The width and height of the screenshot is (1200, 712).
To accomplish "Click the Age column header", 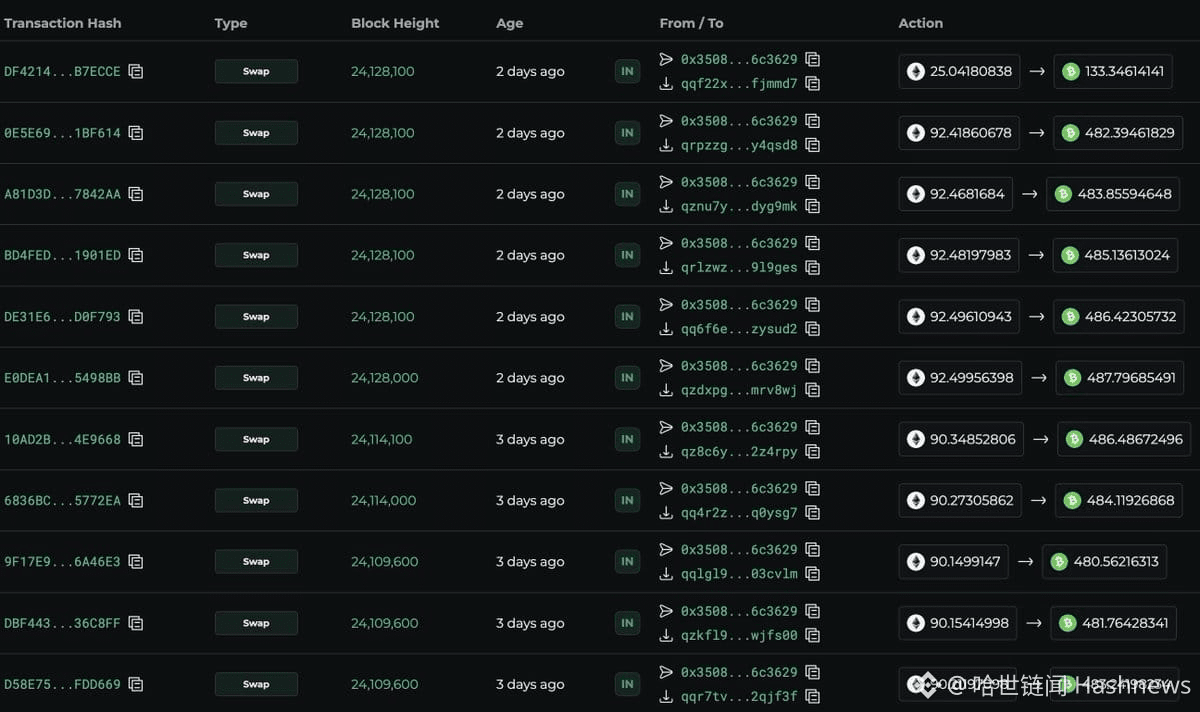I will pos(509,23).
